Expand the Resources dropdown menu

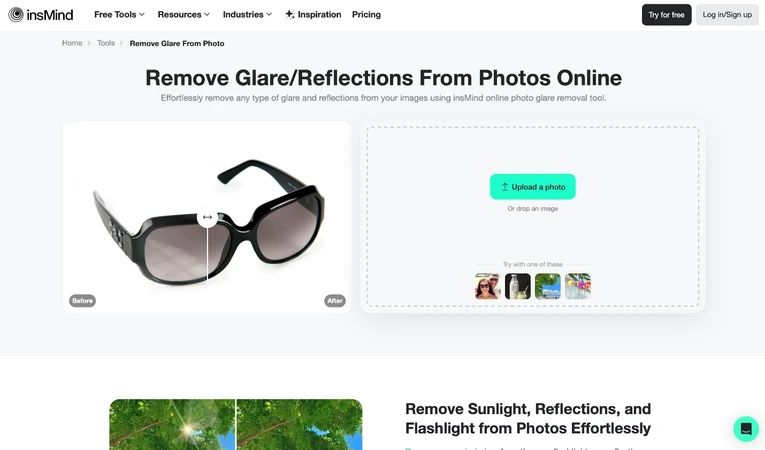[x=183, y=15]
